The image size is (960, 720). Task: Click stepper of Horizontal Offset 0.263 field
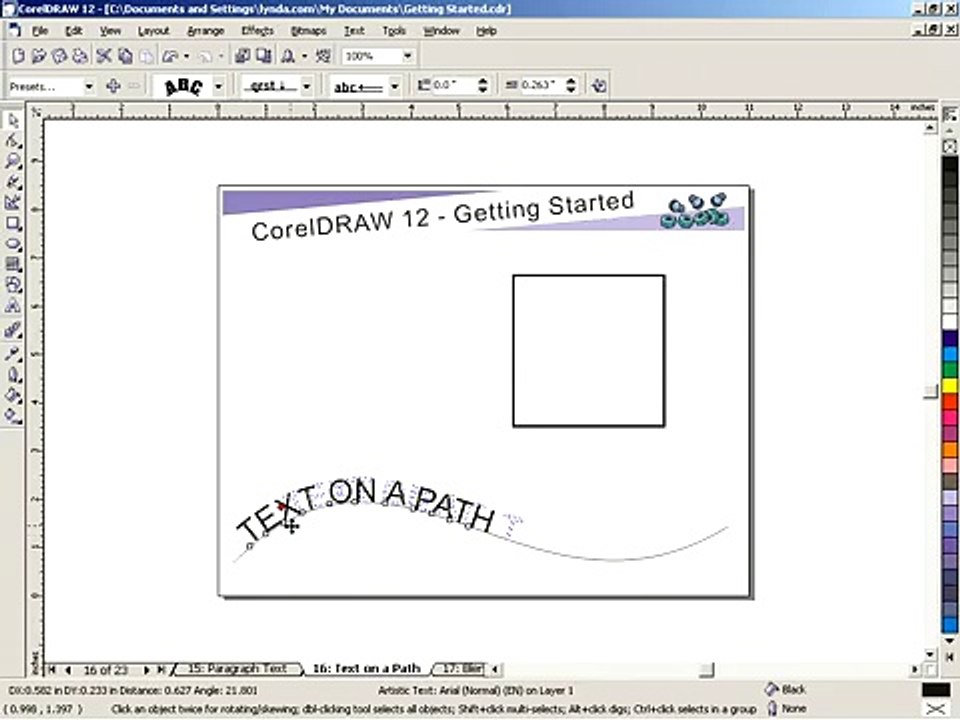coord(571,86)
